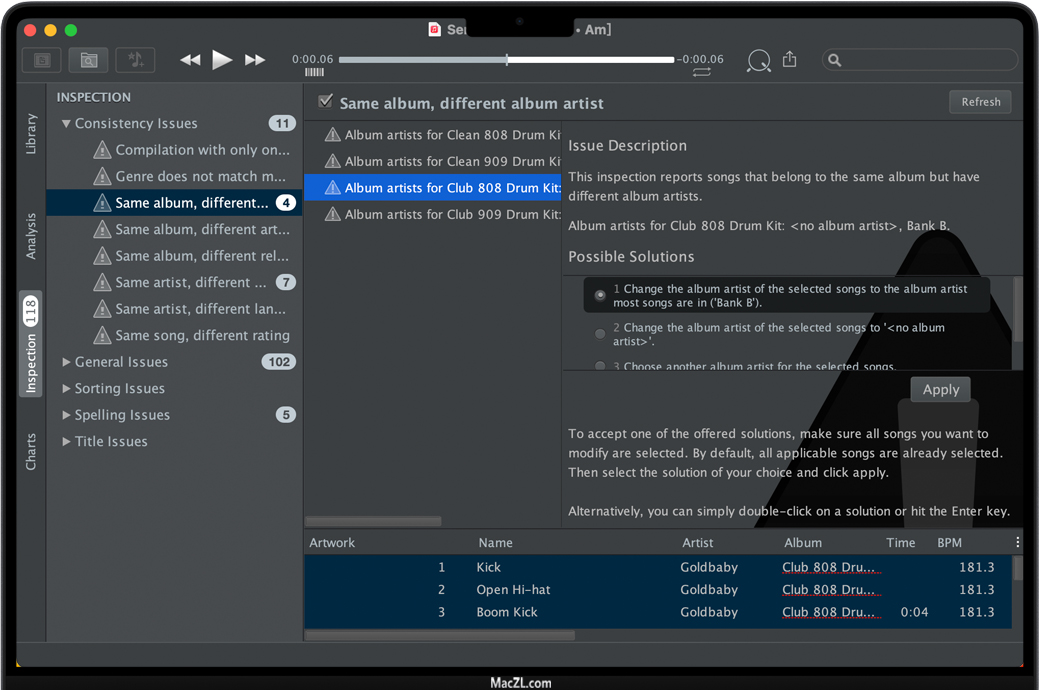Uncheck 'Same album, different album artist' checkbox
Image resolution: width=1040 pixels, height=690 pixels.
(325, 101)
